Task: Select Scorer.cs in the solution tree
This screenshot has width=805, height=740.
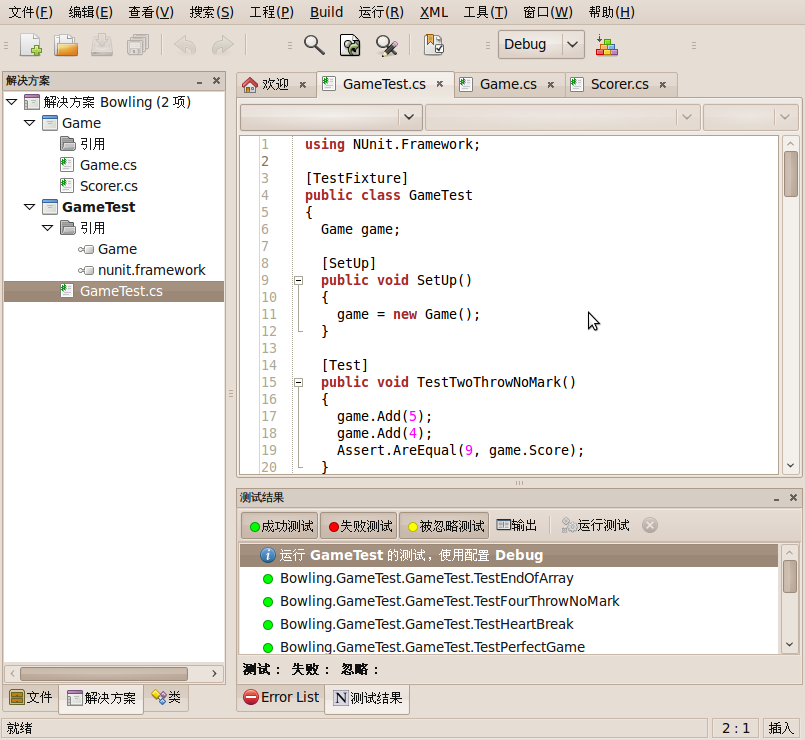Action: pyautogui.click(x=108, y=186)
